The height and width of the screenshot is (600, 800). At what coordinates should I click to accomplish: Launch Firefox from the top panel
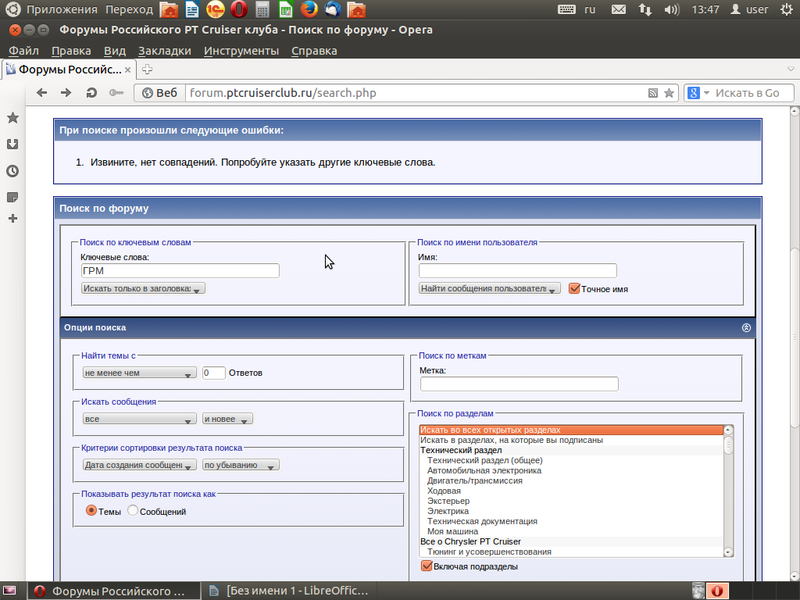pos(309,9)
